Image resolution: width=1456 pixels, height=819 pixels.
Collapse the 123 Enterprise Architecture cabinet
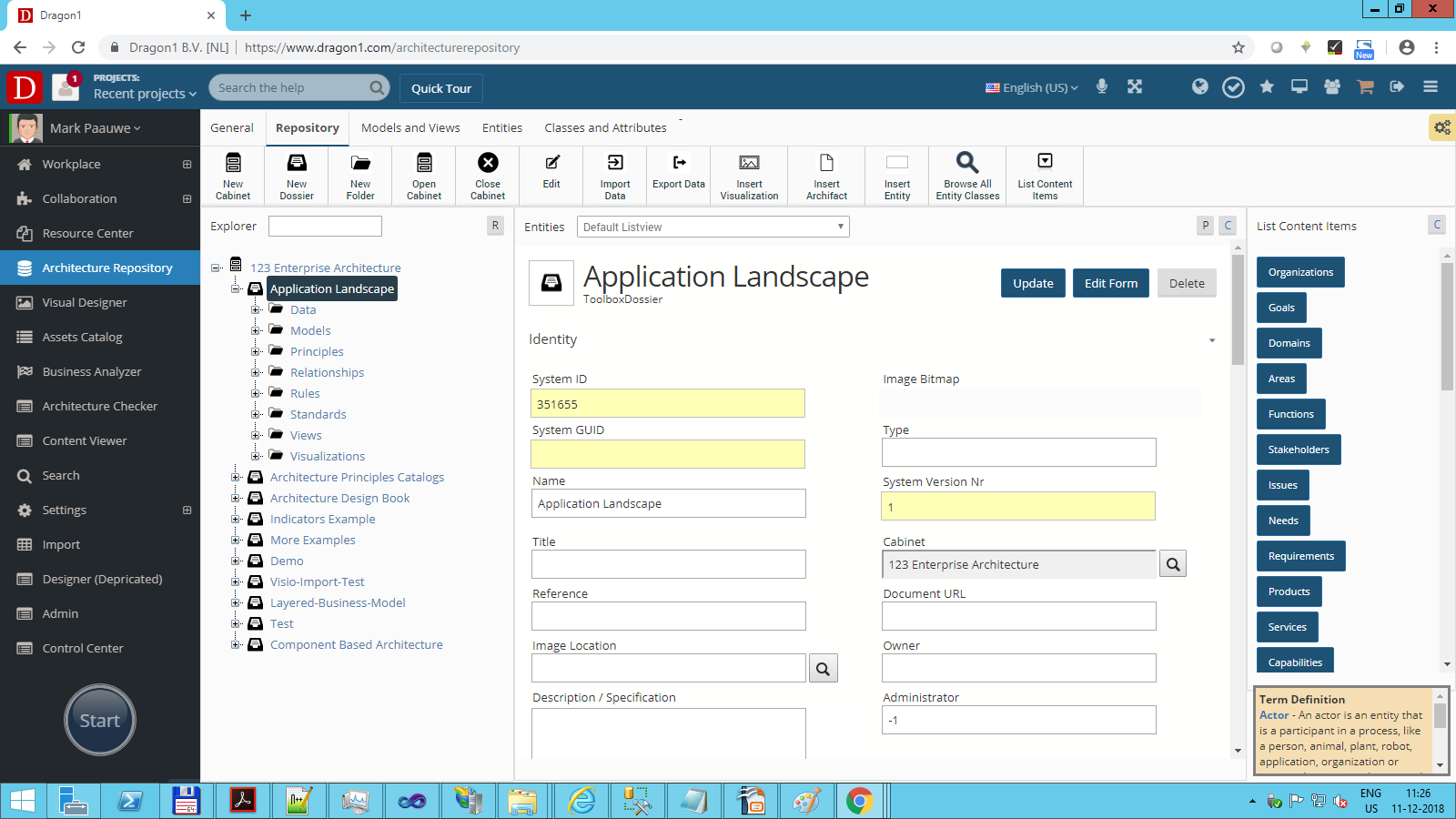216,268
